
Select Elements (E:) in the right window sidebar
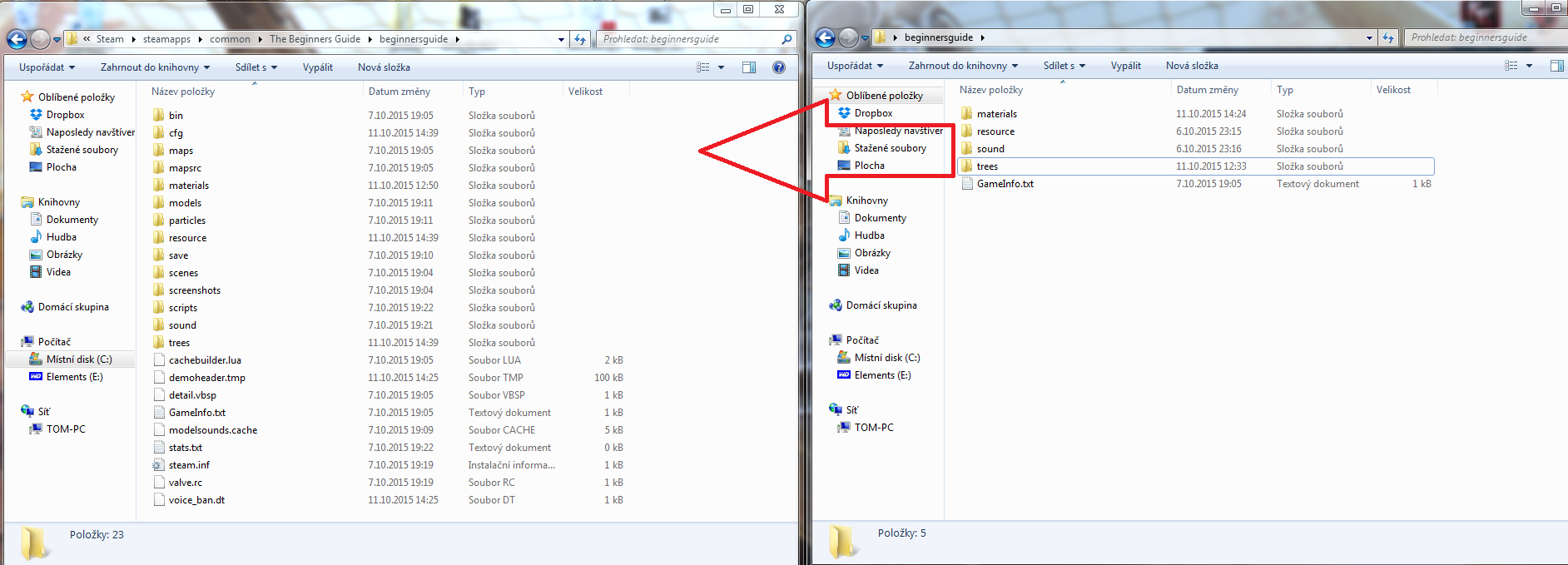[882, 375]
